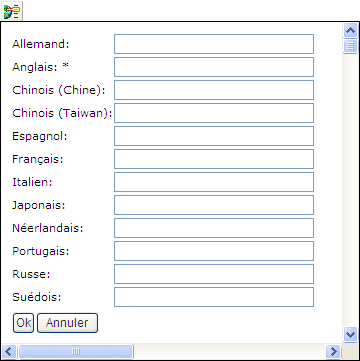The height and width of the screenshot is (361, 360).
Task: Click the up arrow on vertical scrollbar
Action: click(x=350, y=31)
